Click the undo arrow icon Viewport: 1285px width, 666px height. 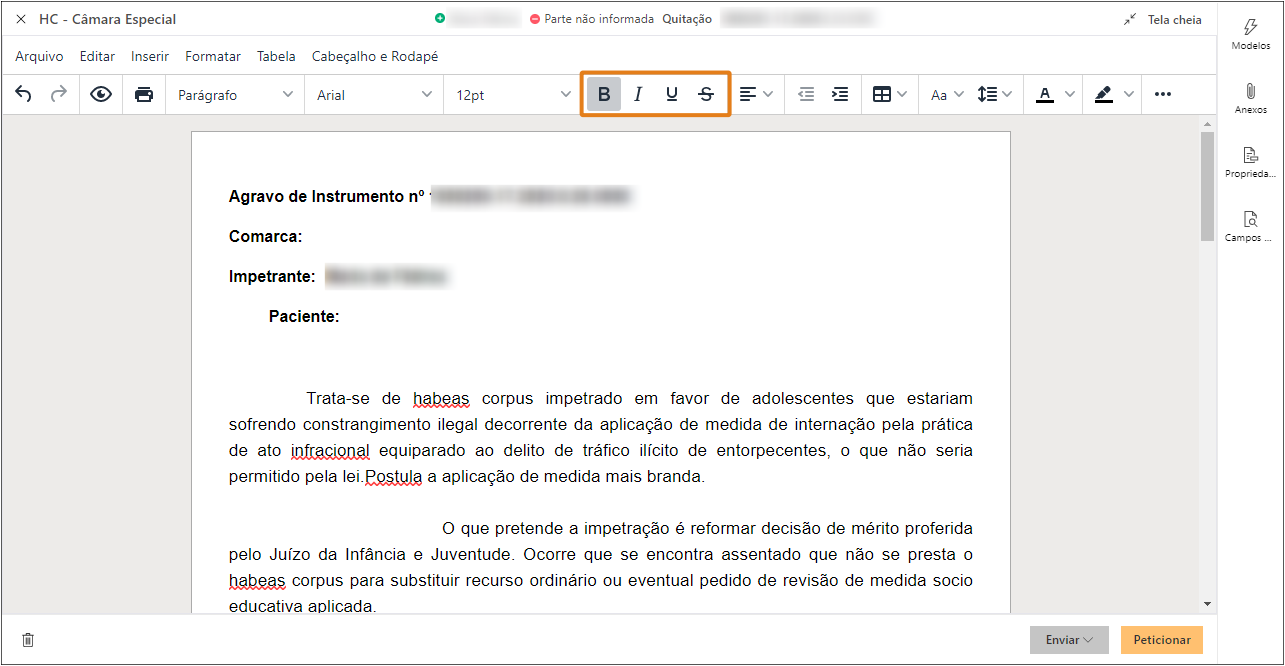coord(22,93)
